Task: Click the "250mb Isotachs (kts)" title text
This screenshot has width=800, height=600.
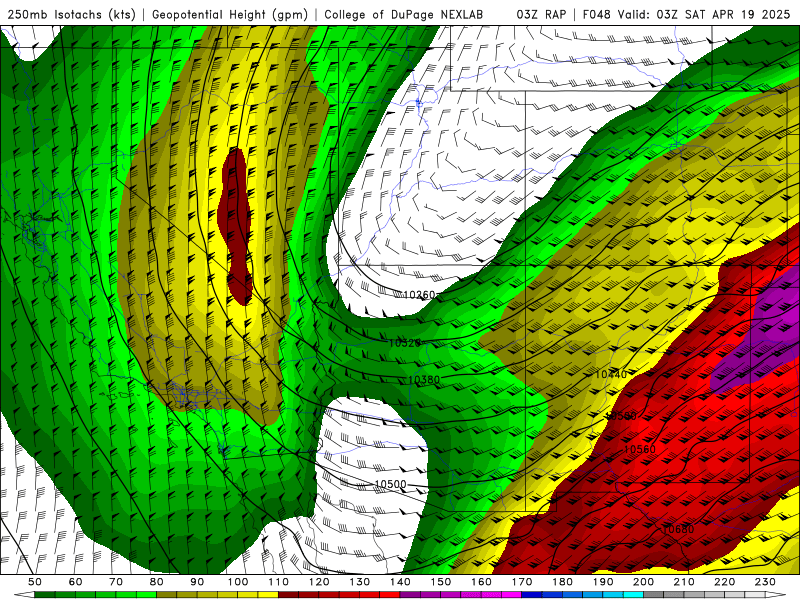Action: tap(71, 15)
